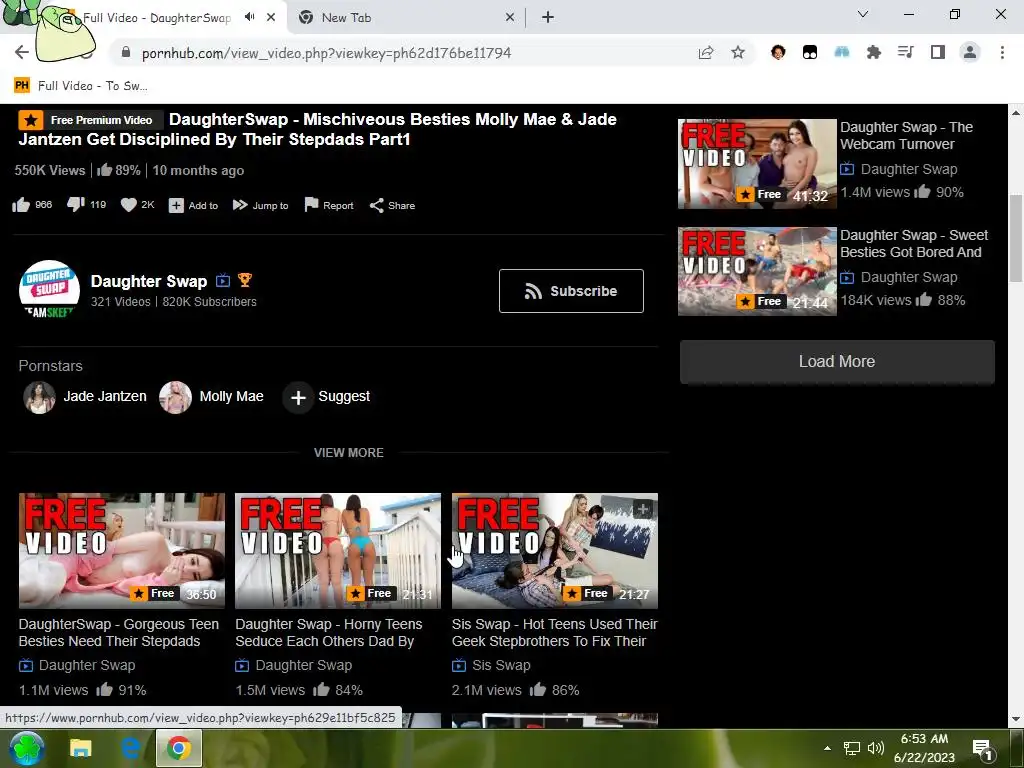Open the channel logo avatar
1024x768 pixels.
tap(50, 290)
